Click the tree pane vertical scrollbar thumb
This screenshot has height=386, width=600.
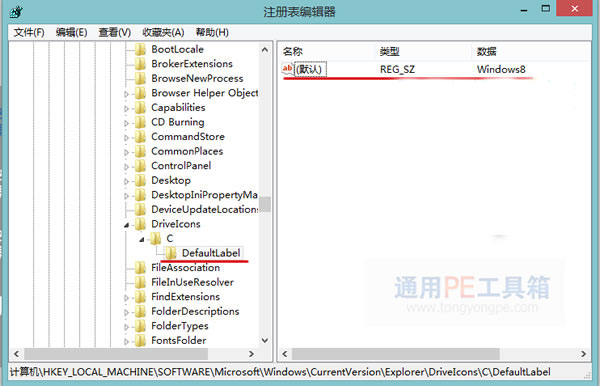pos(265,204)
